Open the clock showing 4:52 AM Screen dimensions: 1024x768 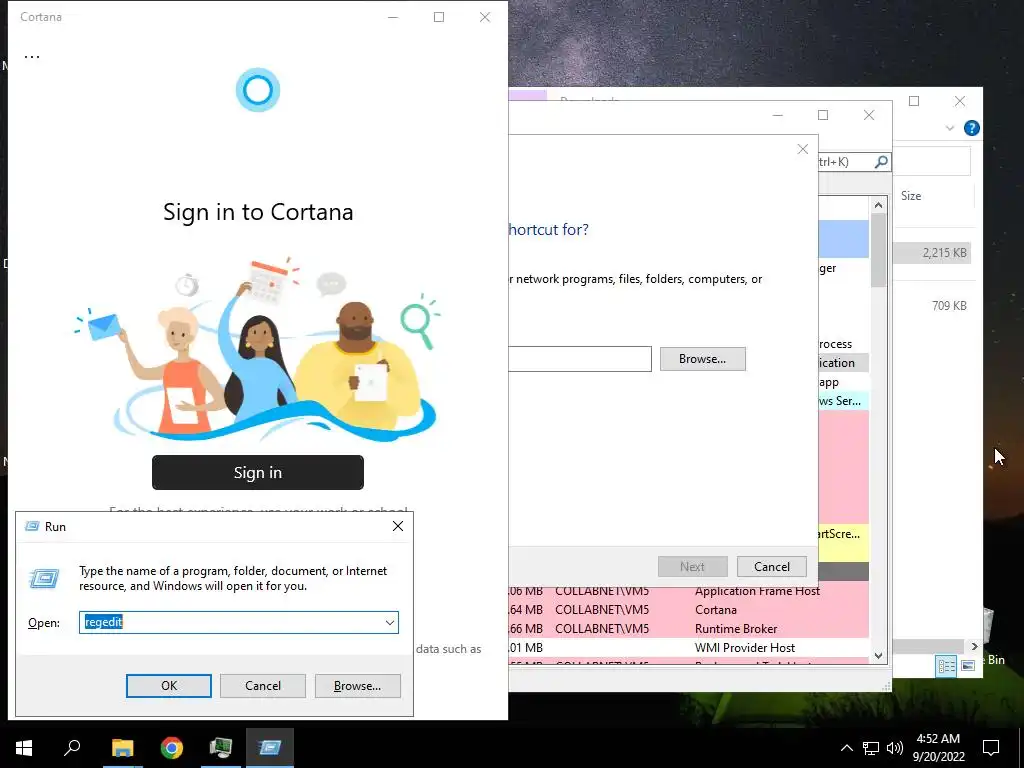pyautogui.click(x=938, y=748)
